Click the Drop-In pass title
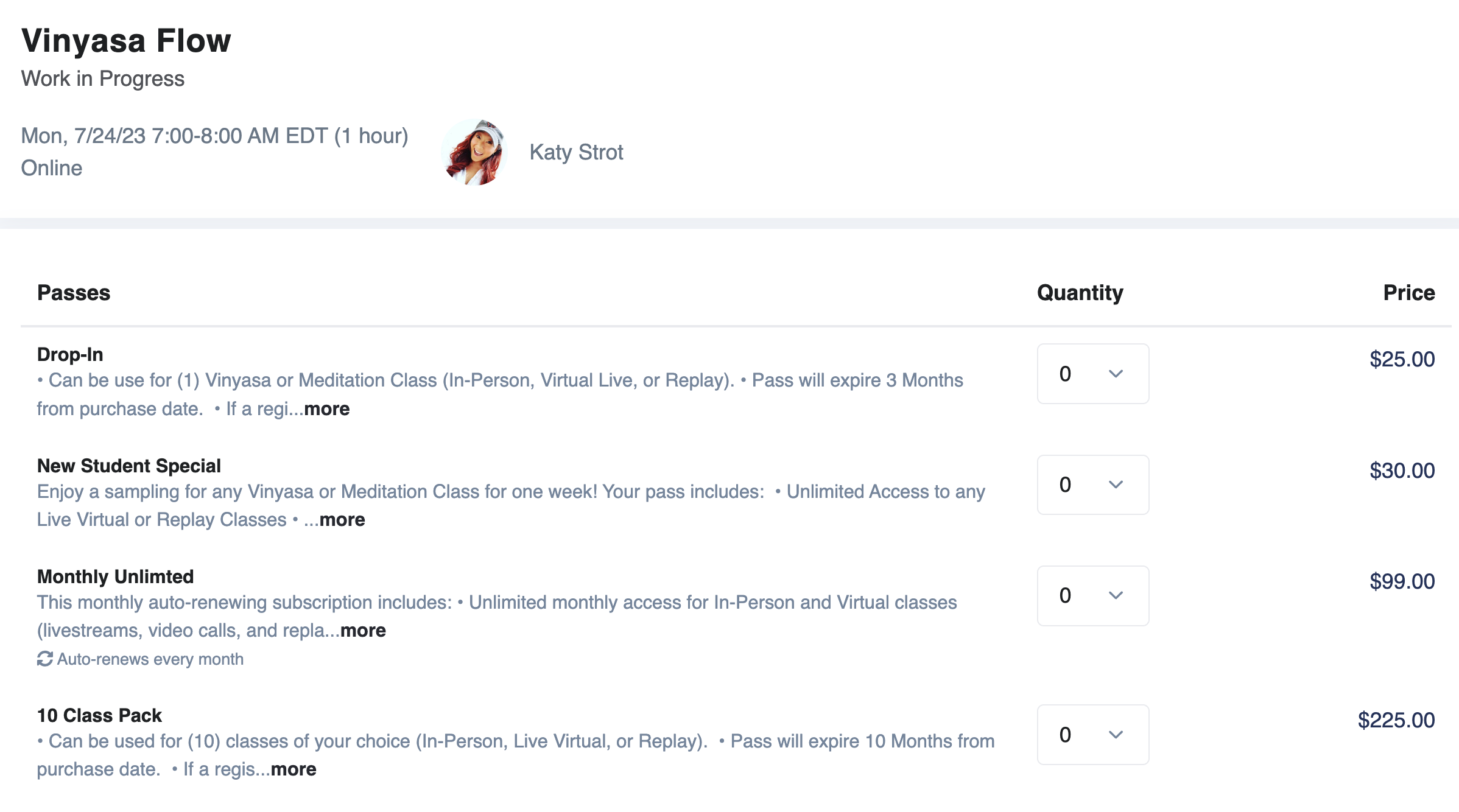The height and width of the screenshot is (812, 1459). [70, 354]
